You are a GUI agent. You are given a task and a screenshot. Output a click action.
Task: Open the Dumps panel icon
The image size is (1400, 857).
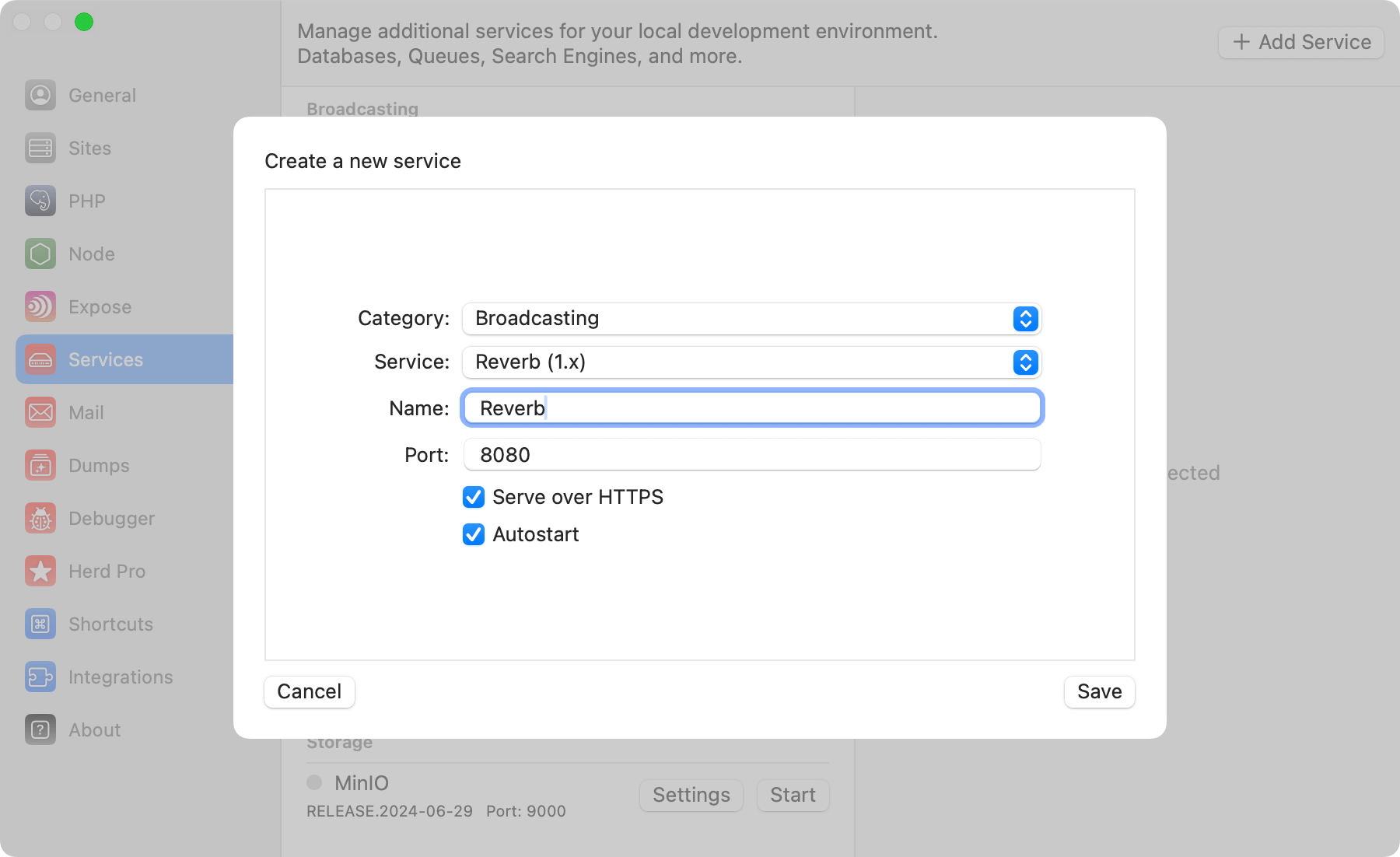[x=40, y=465]
